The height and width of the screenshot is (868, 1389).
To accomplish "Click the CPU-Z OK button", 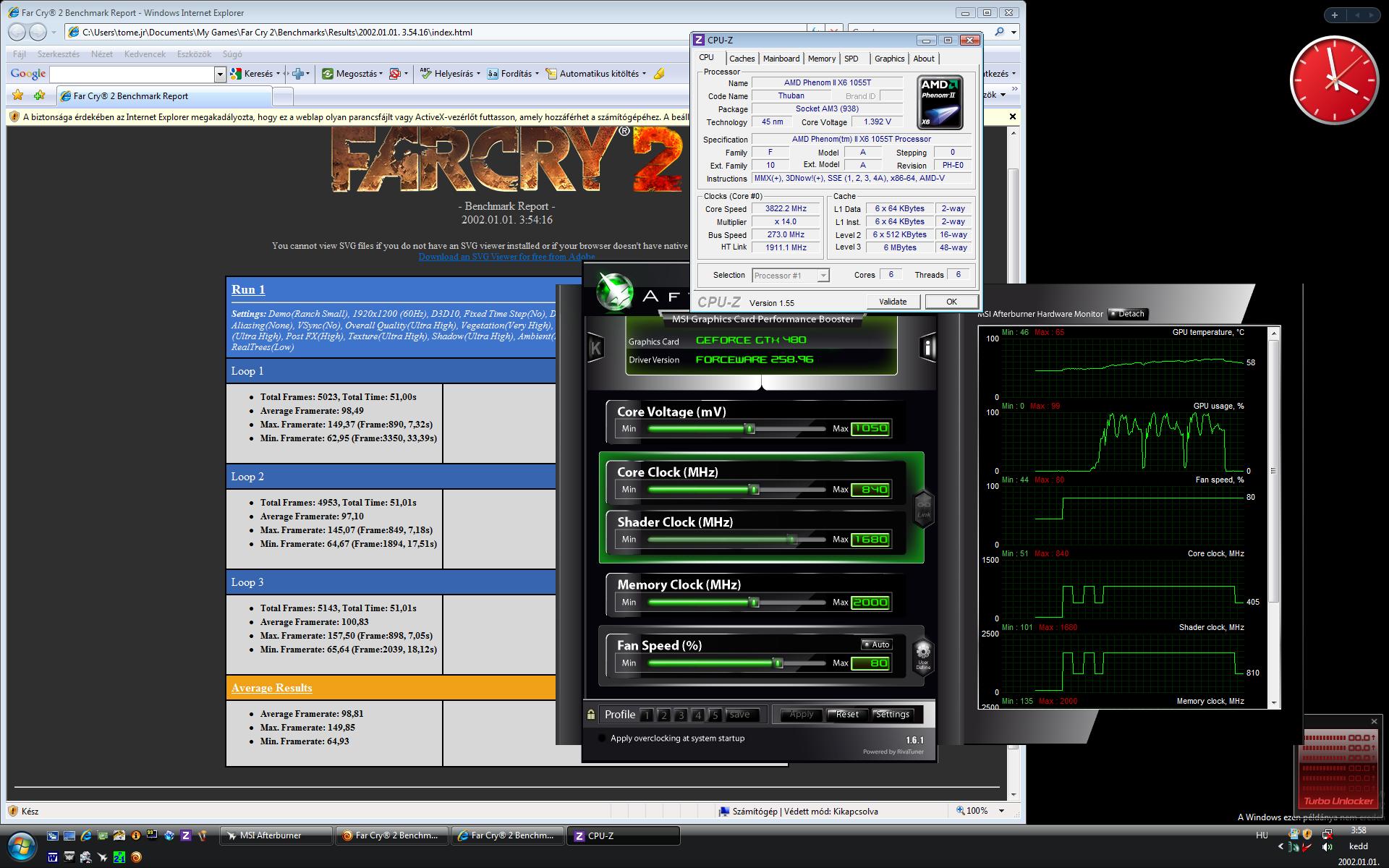I will 951,302.
